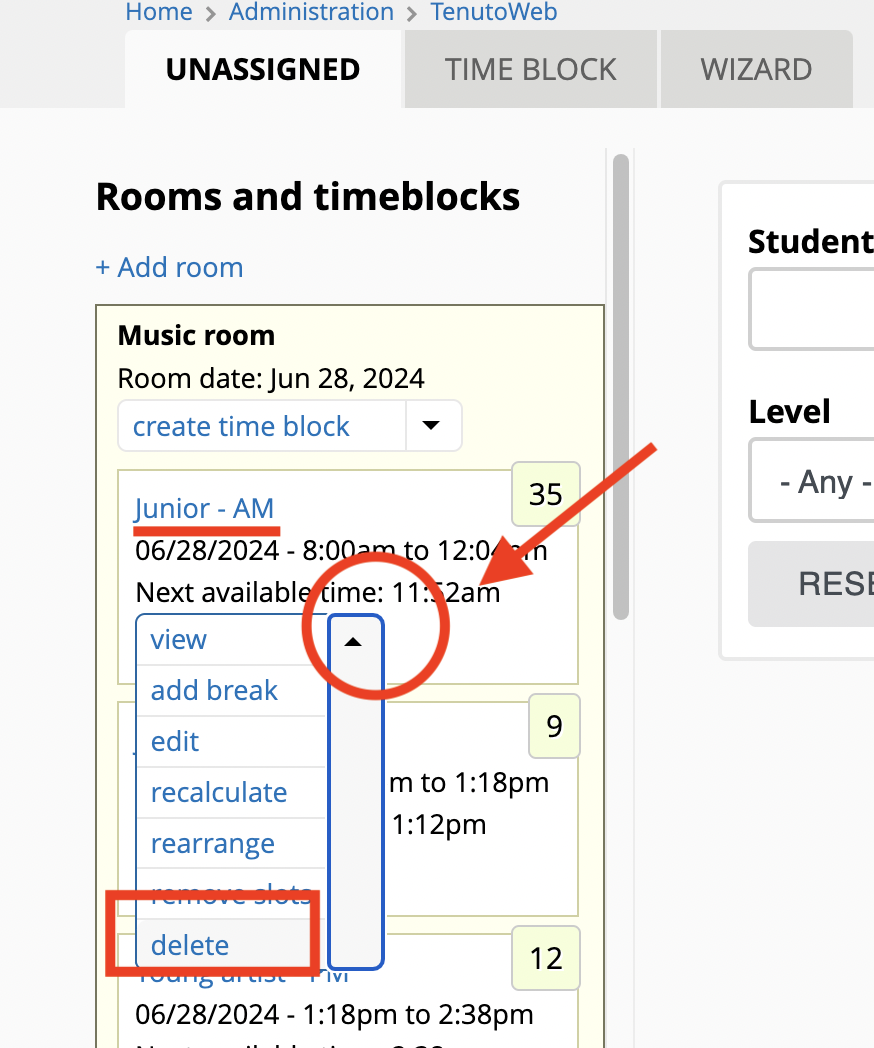Open the Administration breadcrumb link
874x1048 pixels.
click(x=311, y=12)
